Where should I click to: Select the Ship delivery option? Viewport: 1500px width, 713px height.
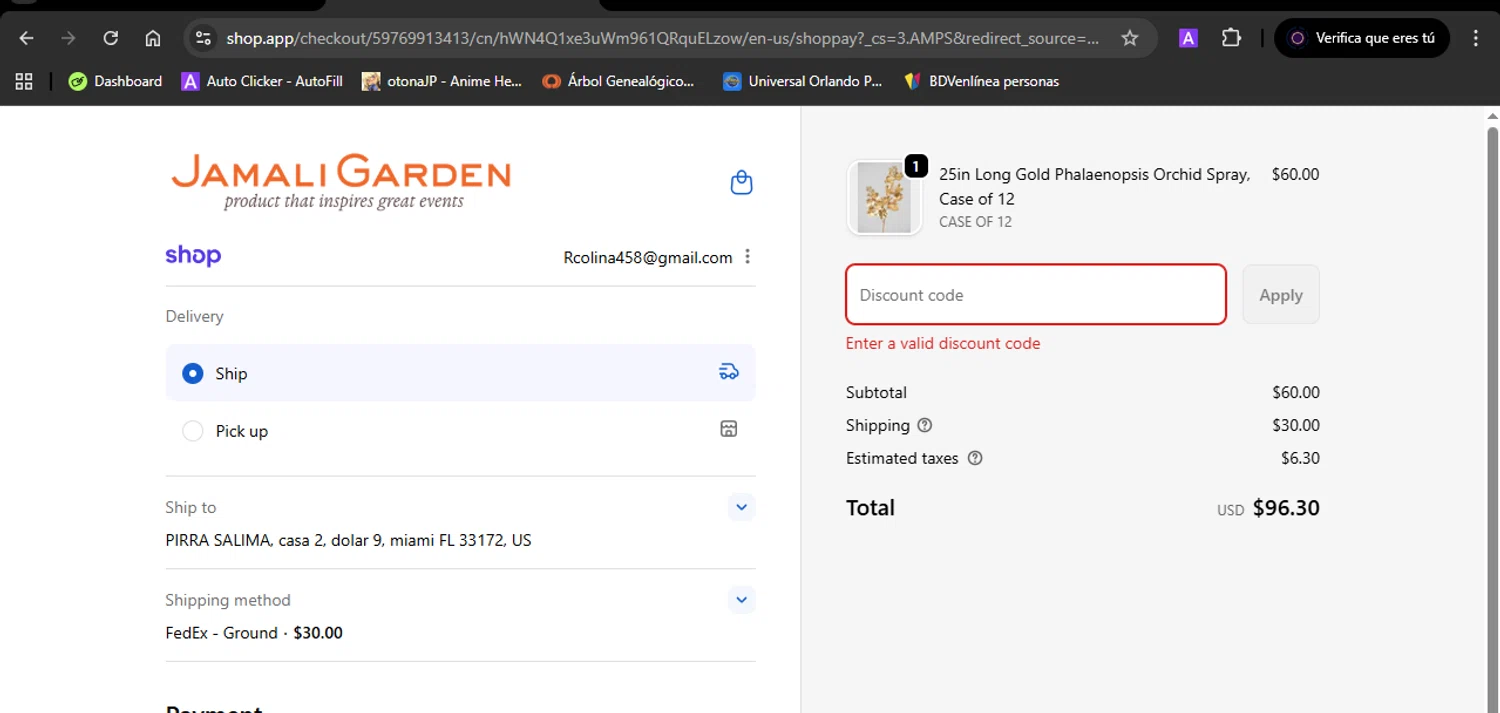click(460, 373)
